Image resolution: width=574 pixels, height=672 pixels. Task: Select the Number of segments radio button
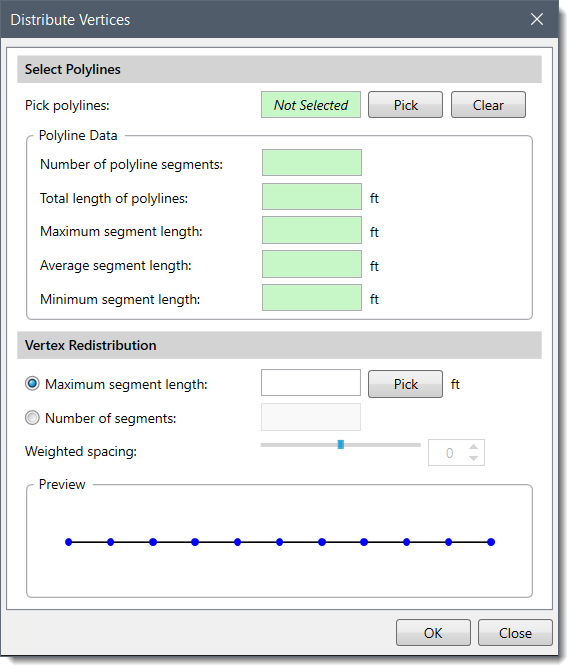coord(32,417)
